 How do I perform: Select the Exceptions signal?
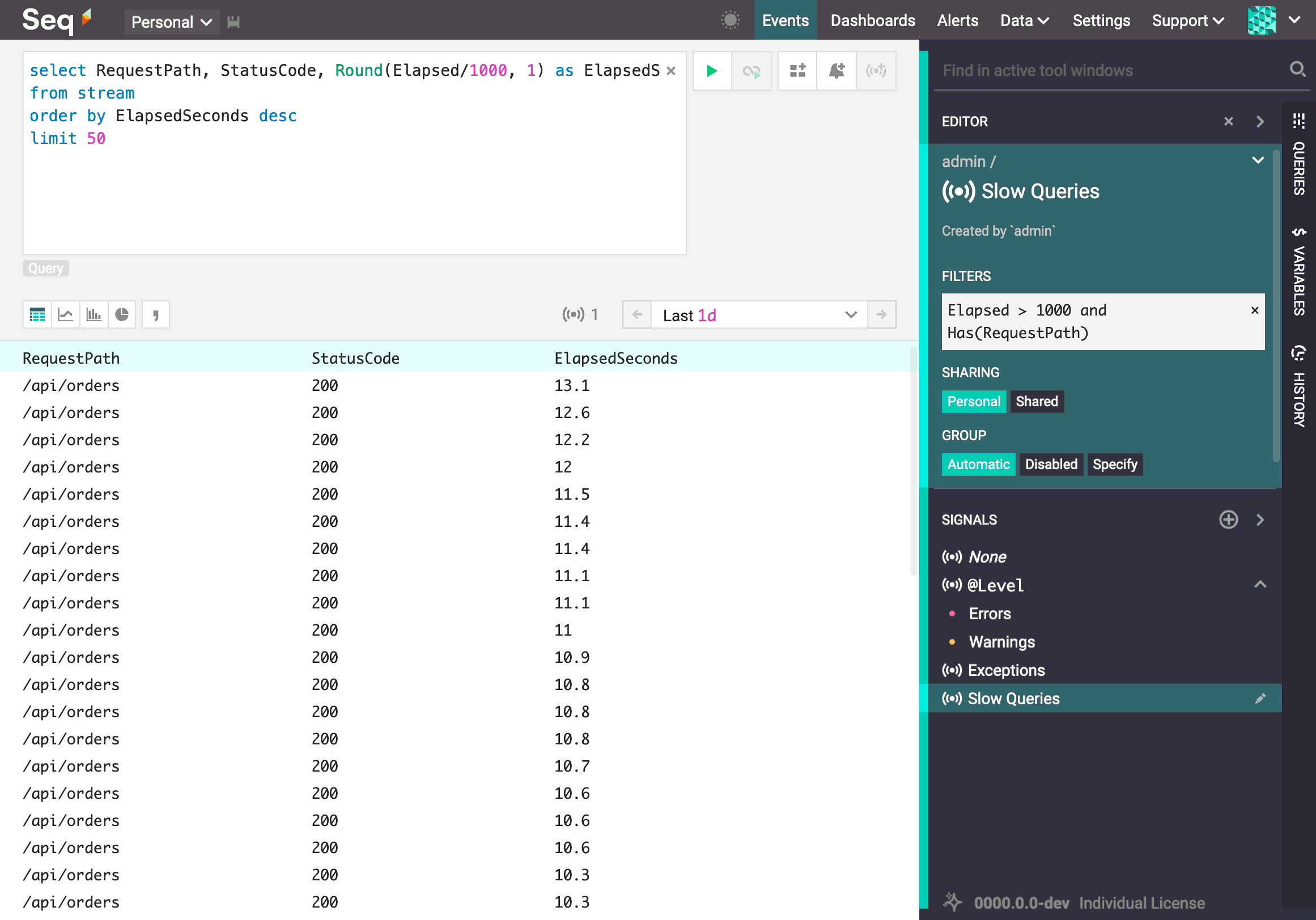click(1006, 670)
